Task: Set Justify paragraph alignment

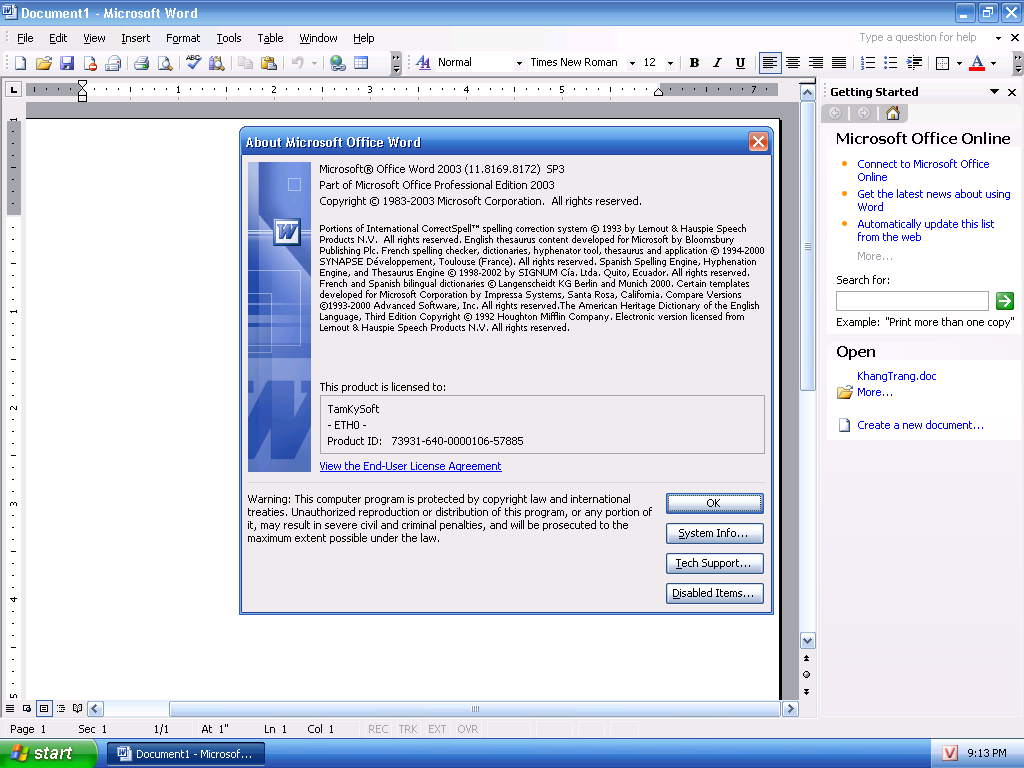Action: click(x=839, y=63)
